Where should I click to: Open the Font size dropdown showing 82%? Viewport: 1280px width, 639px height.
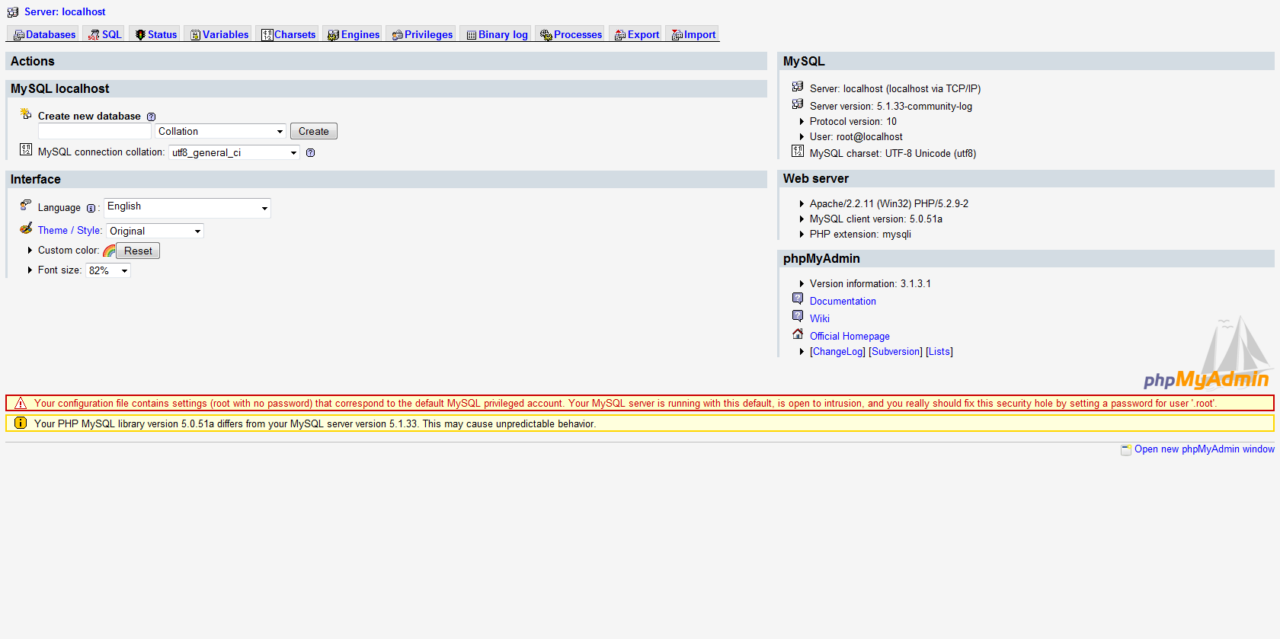[x=108, y=271]
